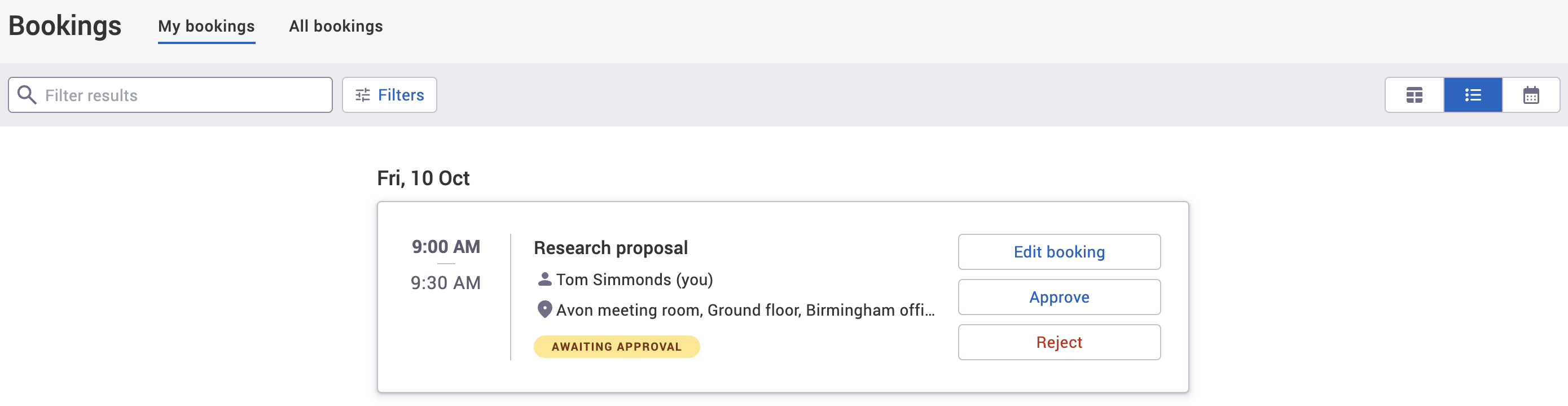Image resolution: width=1568 pixels, height=406 pixels.
Task: Click the Awaiting Approval status badge
Action: pos(616,346)
